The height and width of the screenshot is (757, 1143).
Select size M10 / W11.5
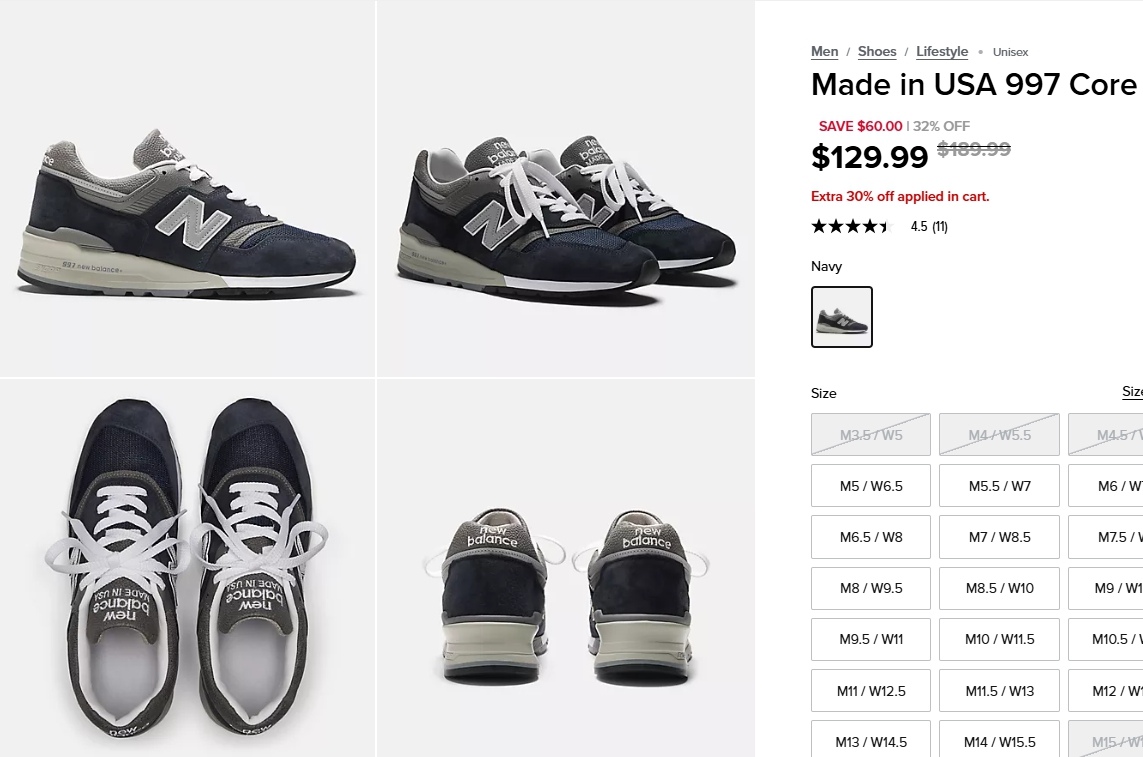click(999, 639)
